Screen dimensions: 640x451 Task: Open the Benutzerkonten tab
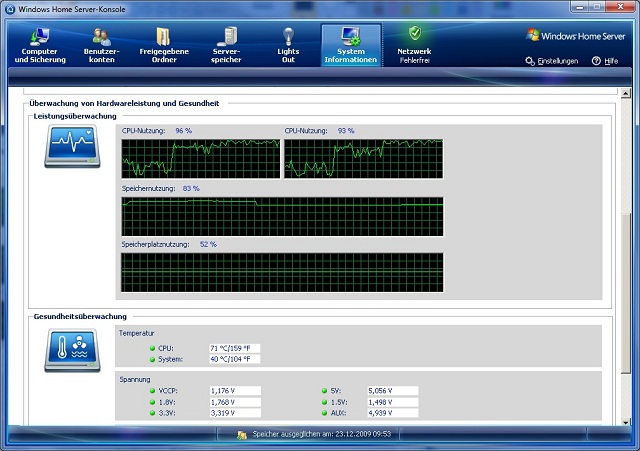tap(102, 45)
